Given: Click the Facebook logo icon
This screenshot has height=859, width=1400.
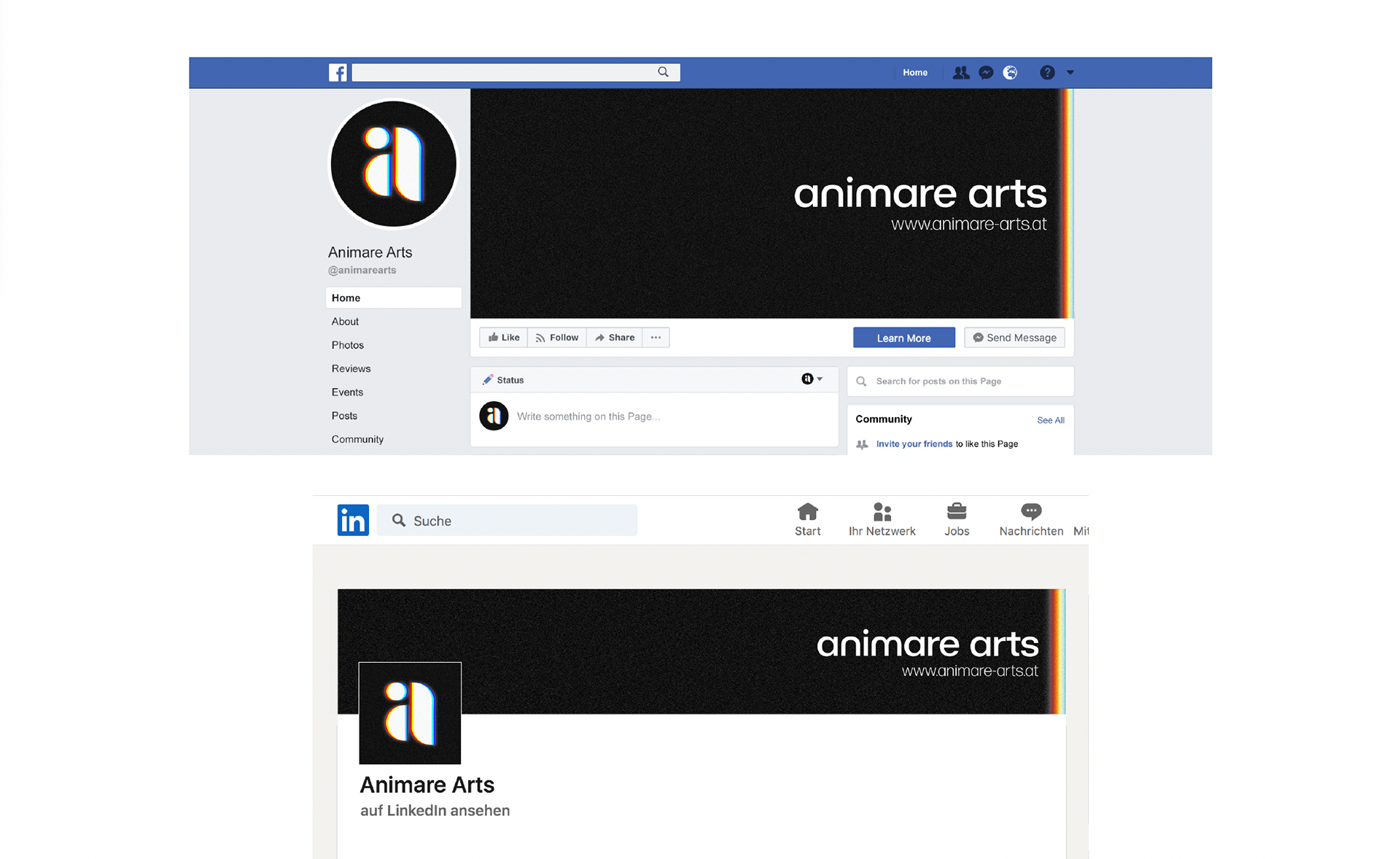Looking at the screenshot, I should [x=338, y=73].
